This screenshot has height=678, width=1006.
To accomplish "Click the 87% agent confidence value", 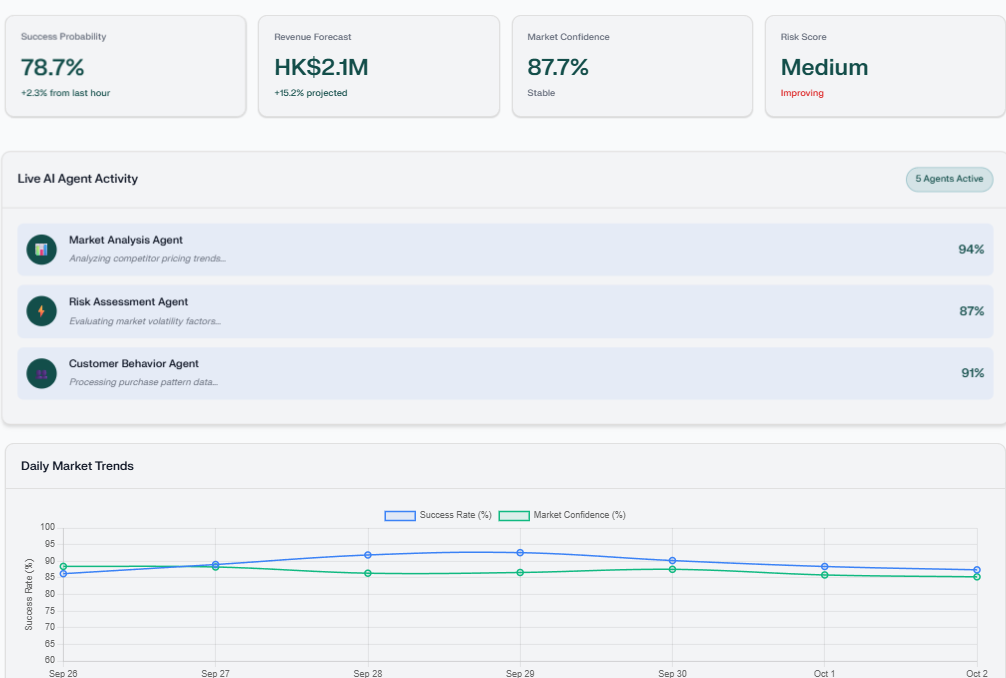I will click(971, 311).
